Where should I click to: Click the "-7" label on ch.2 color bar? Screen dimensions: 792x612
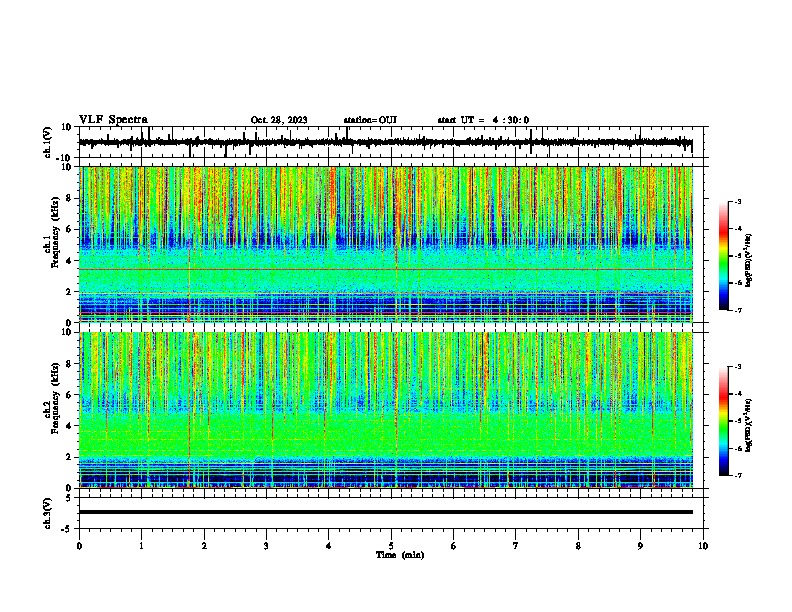coord(737,476)
